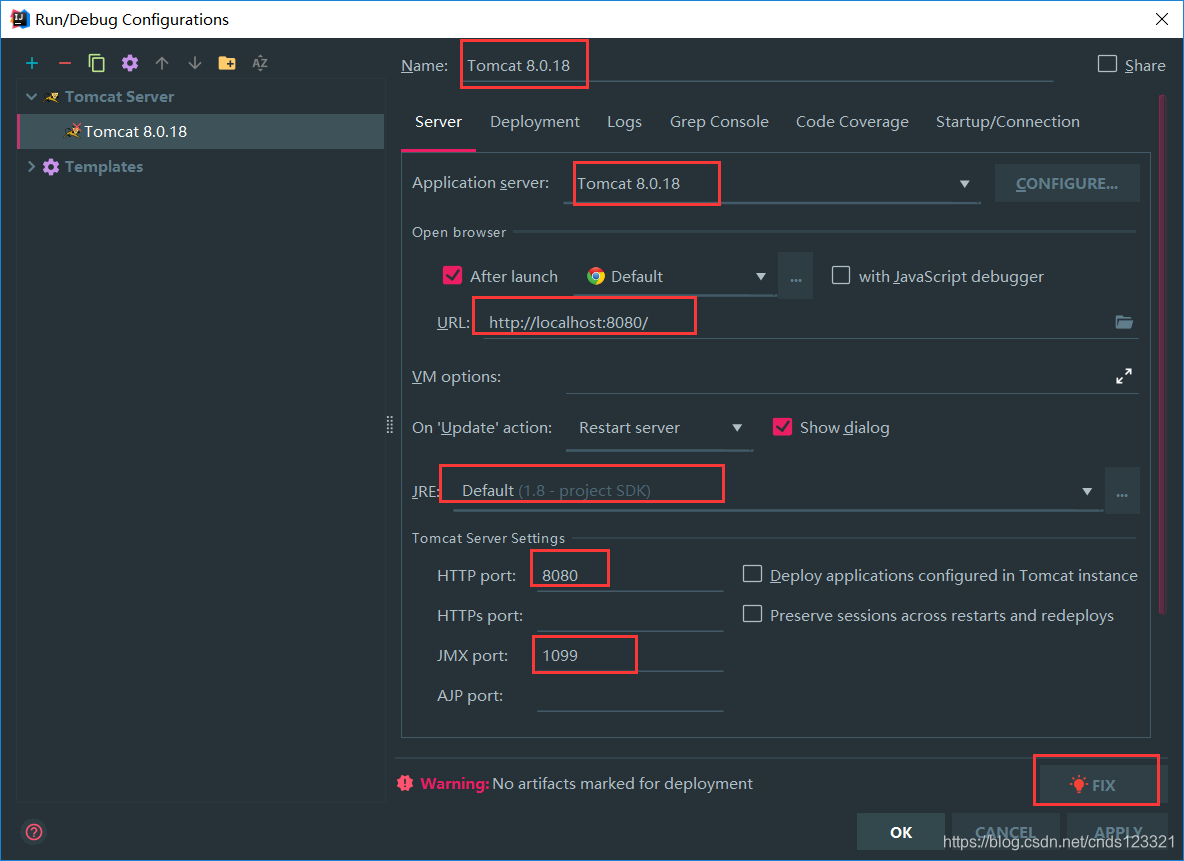Browse the URL folder icon
1184x861 pixels.
pos(1124,322)
